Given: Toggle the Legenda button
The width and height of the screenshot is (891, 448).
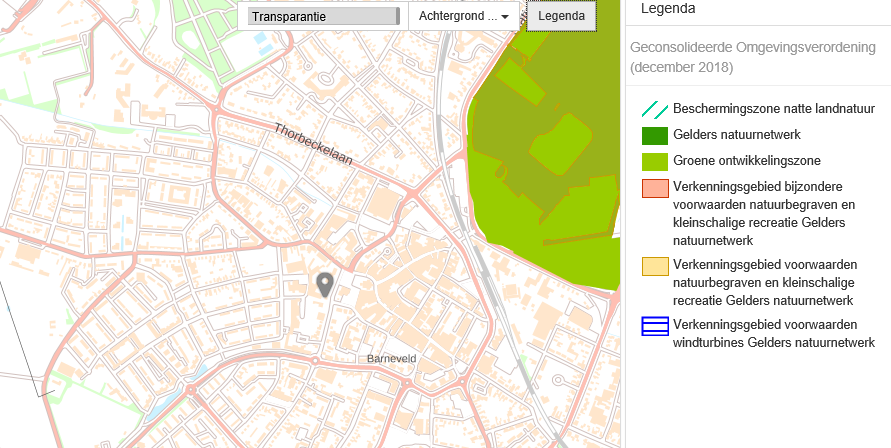Looking at the screenshot, I should click(561, 16).
